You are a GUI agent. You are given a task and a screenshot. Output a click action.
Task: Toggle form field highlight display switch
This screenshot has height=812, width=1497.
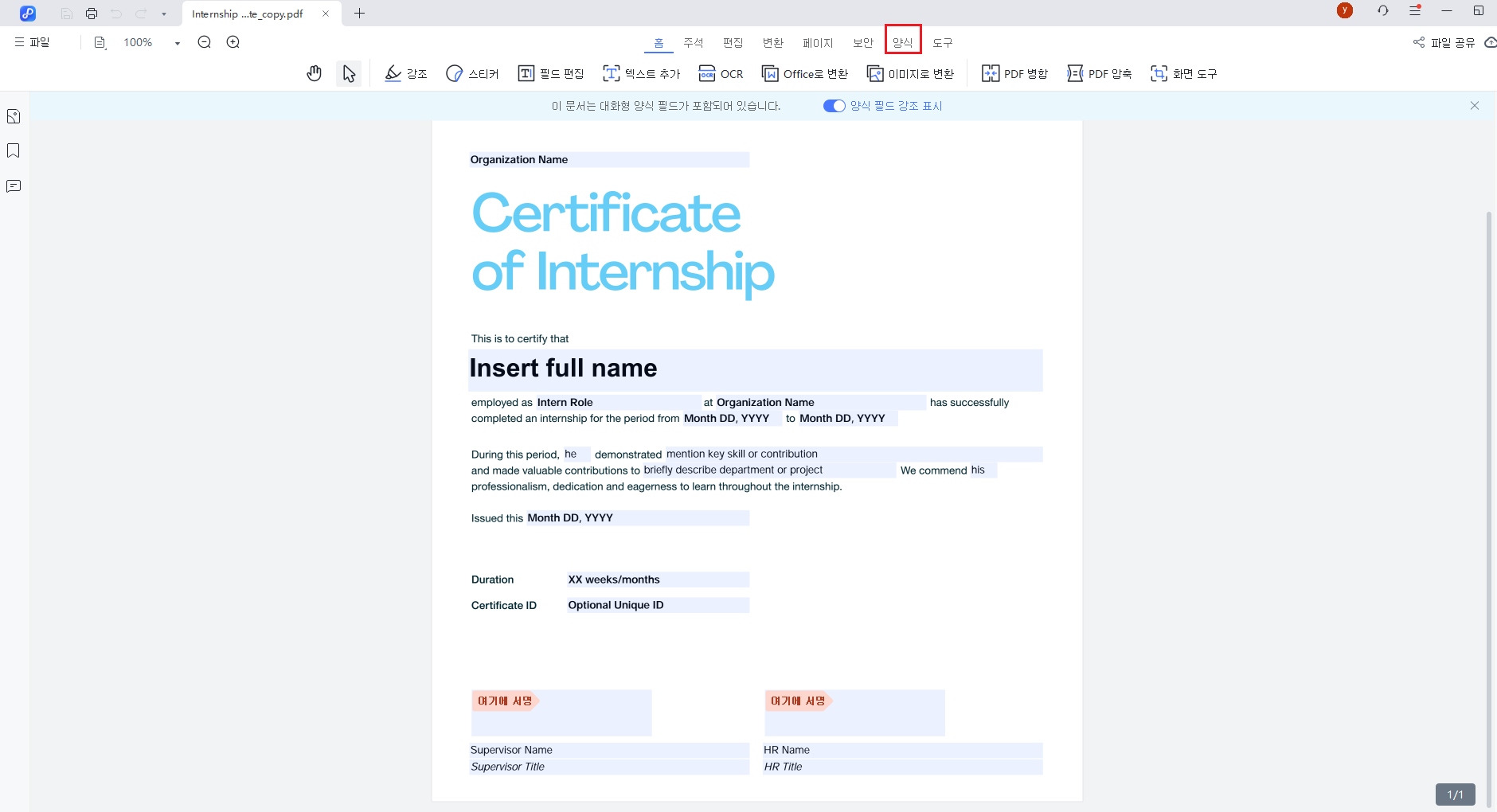click(834, 106)
